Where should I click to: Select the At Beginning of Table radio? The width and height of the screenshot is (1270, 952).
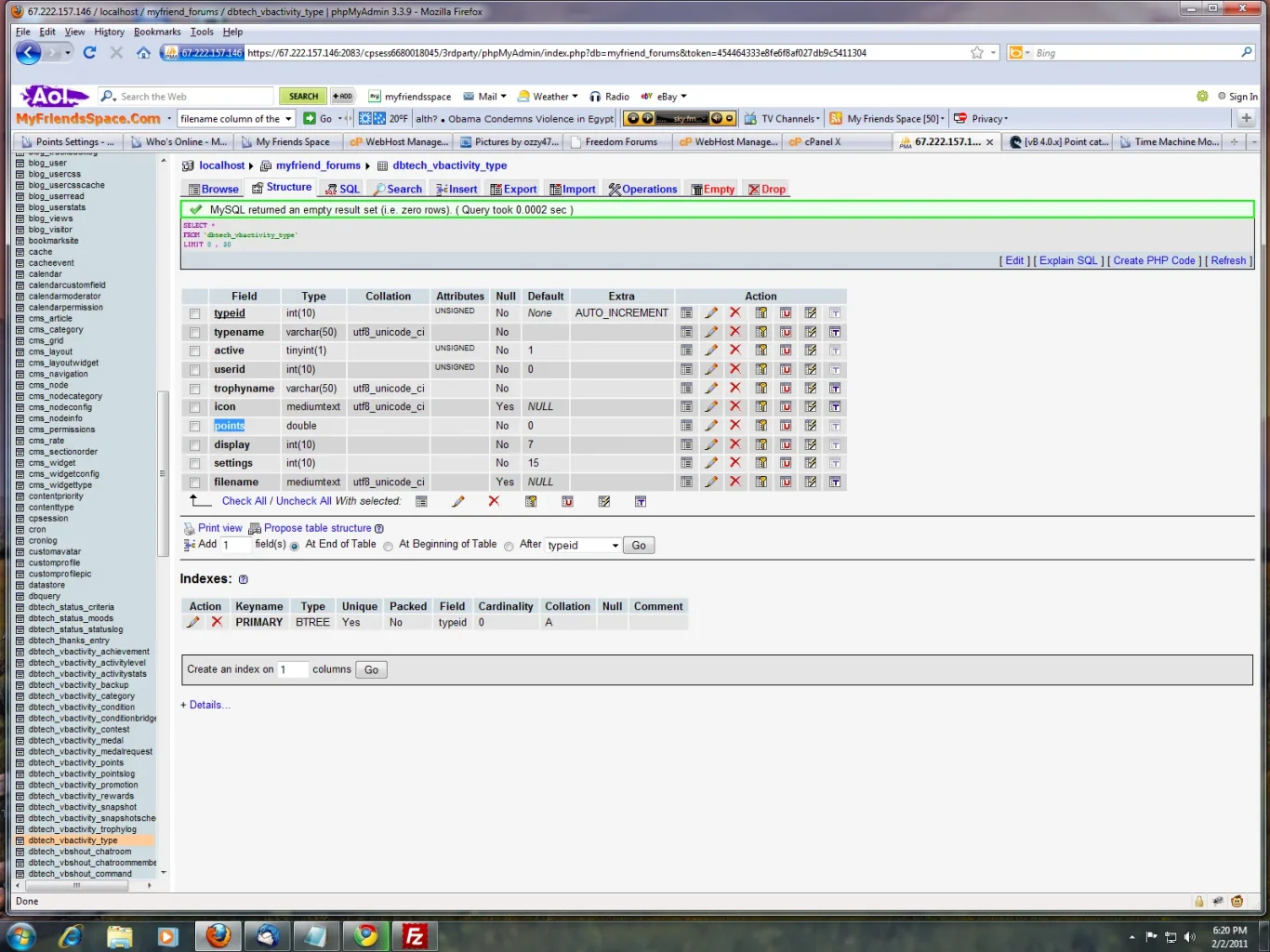pos(389,546)
